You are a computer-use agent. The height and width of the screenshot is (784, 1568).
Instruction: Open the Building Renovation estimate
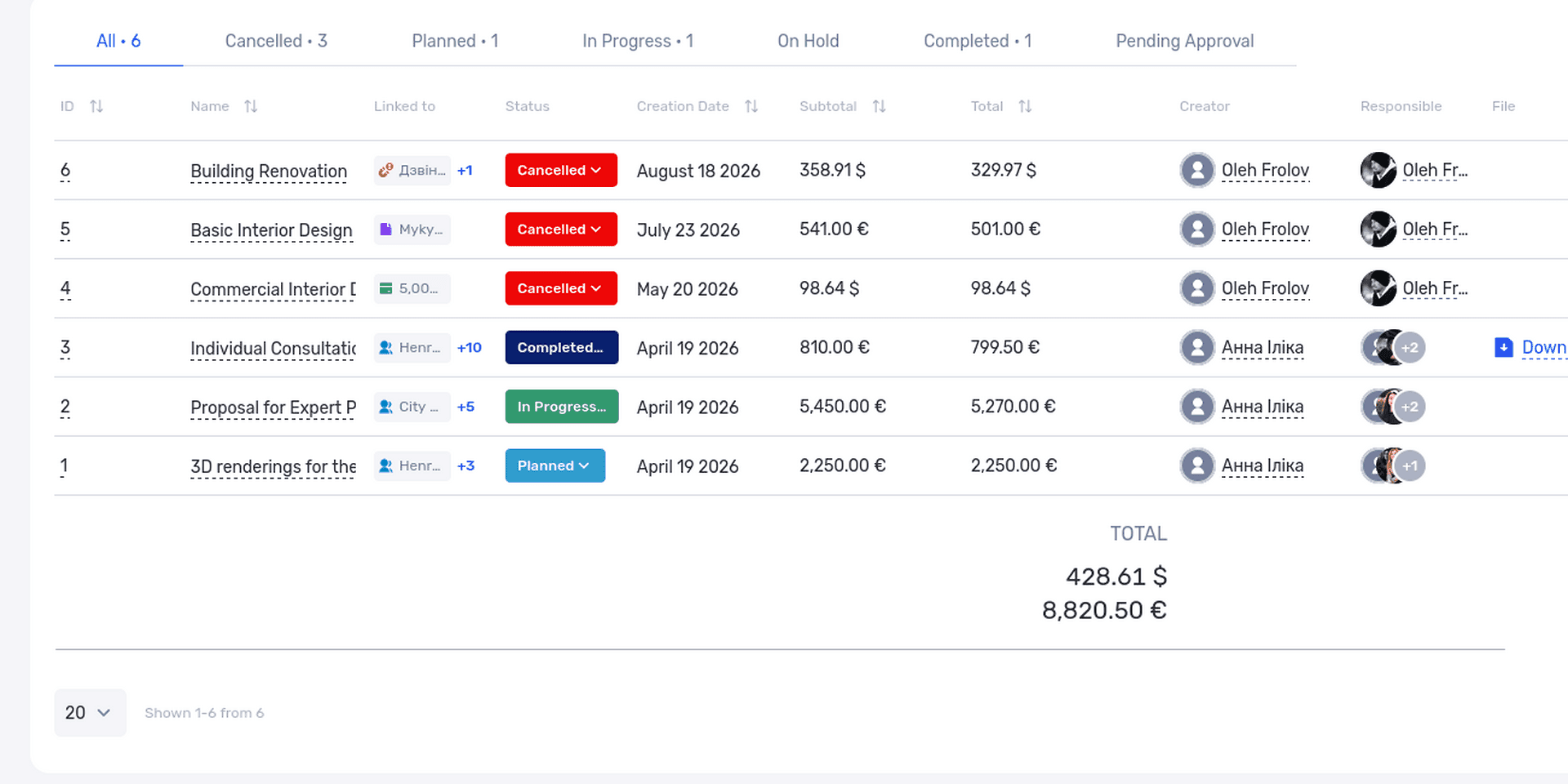click(269, 171)
